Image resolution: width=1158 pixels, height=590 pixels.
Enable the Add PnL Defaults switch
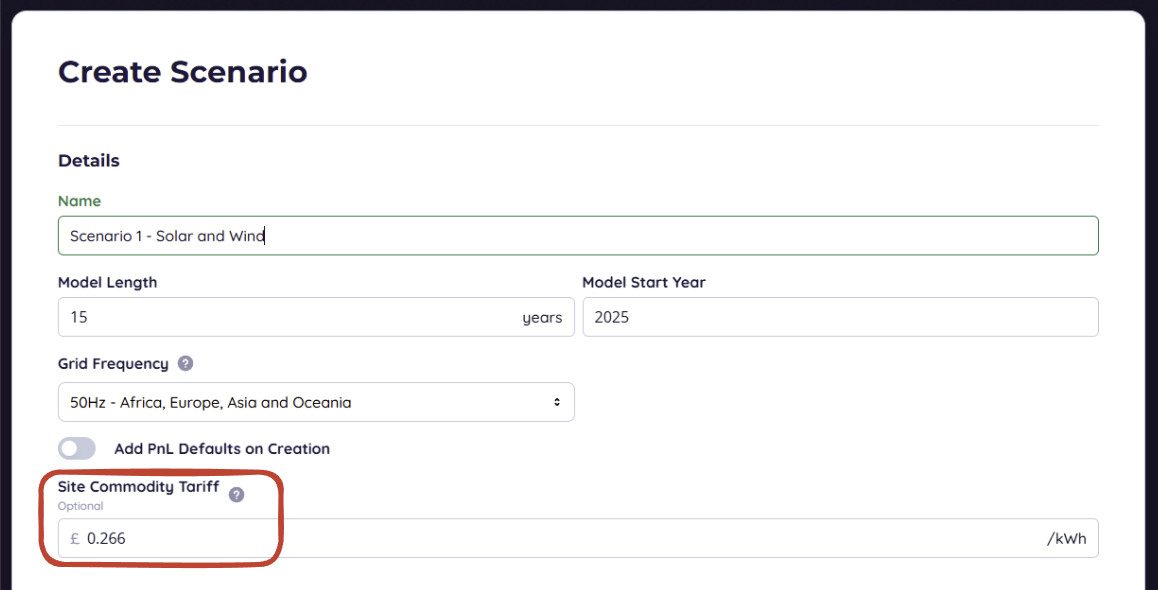point(77,449)
